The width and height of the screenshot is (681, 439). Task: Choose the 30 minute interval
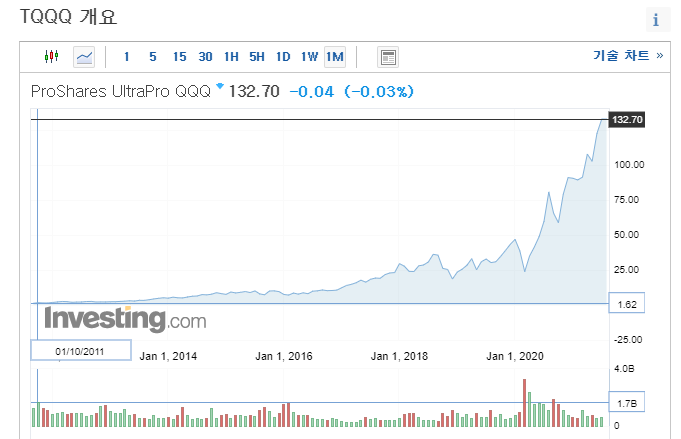coord(205,57)
